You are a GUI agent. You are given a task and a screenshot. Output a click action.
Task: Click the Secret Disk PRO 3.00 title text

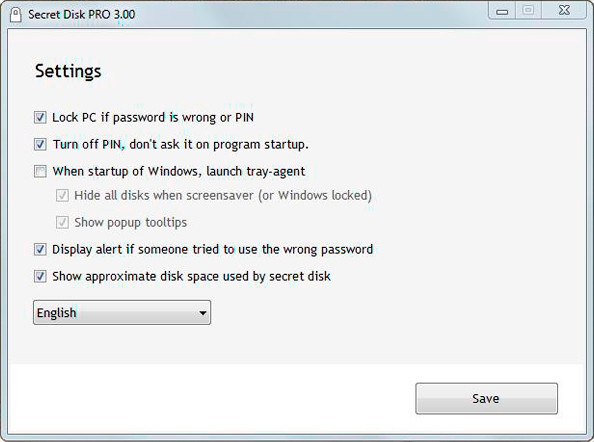(x=81, y=15)
